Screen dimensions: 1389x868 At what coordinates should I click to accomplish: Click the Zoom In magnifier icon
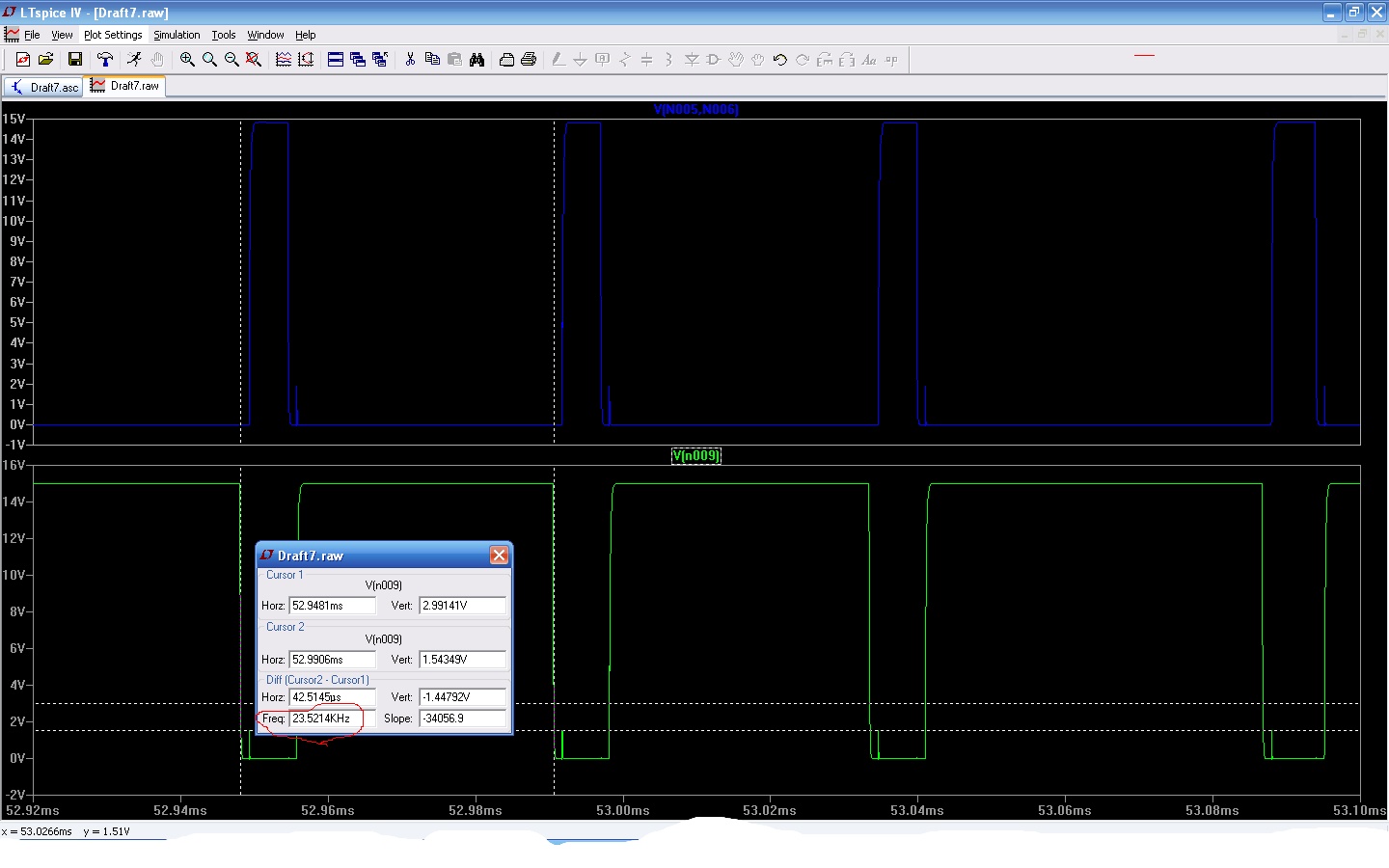click(x=187, y=60)
